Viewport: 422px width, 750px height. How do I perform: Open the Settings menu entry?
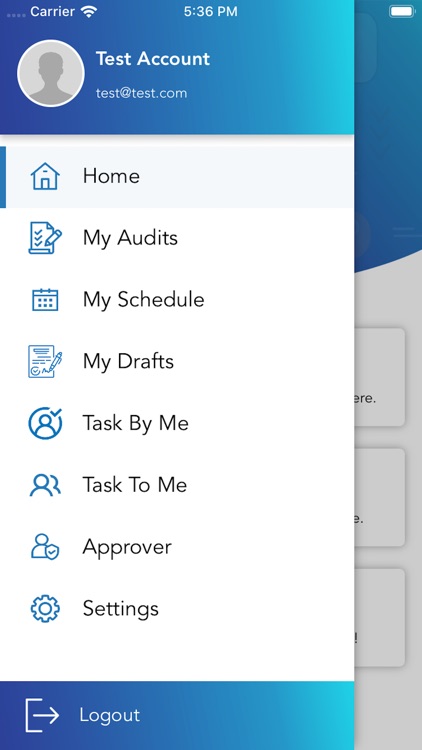click(177, 608)
